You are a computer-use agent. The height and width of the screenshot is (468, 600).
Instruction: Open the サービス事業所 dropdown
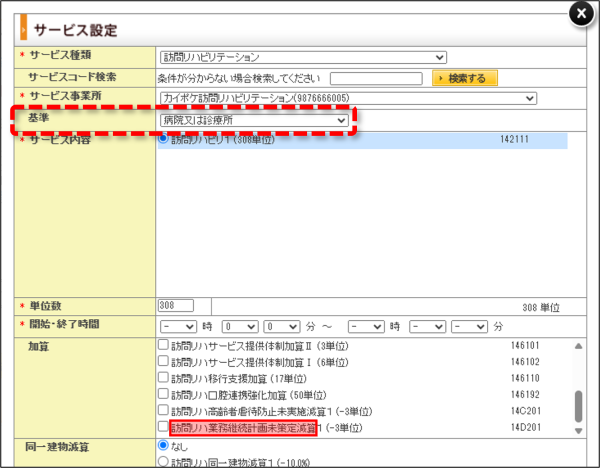pyautogui.click(x=348, y=98)
